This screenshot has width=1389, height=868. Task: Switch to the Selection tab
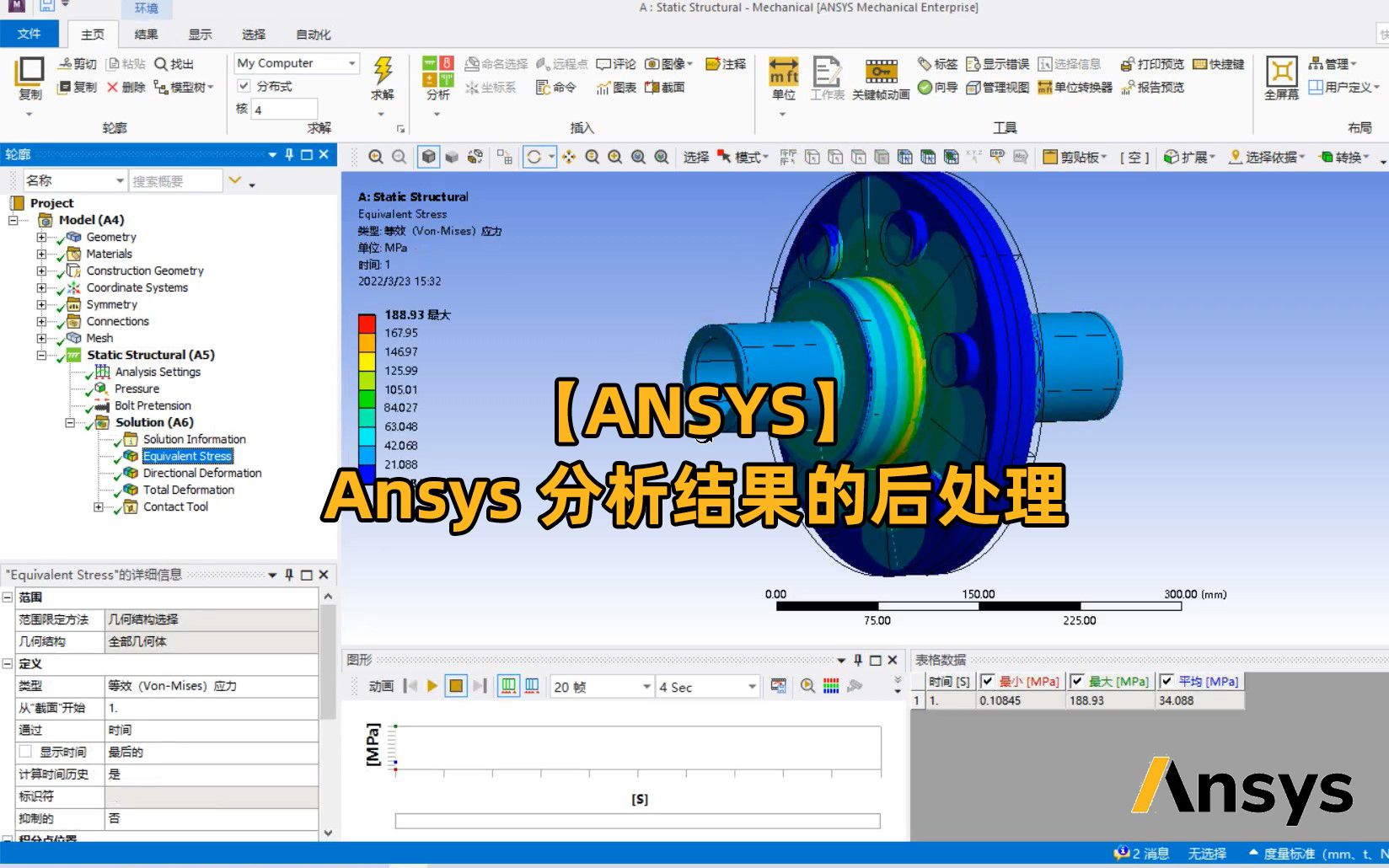254,35
